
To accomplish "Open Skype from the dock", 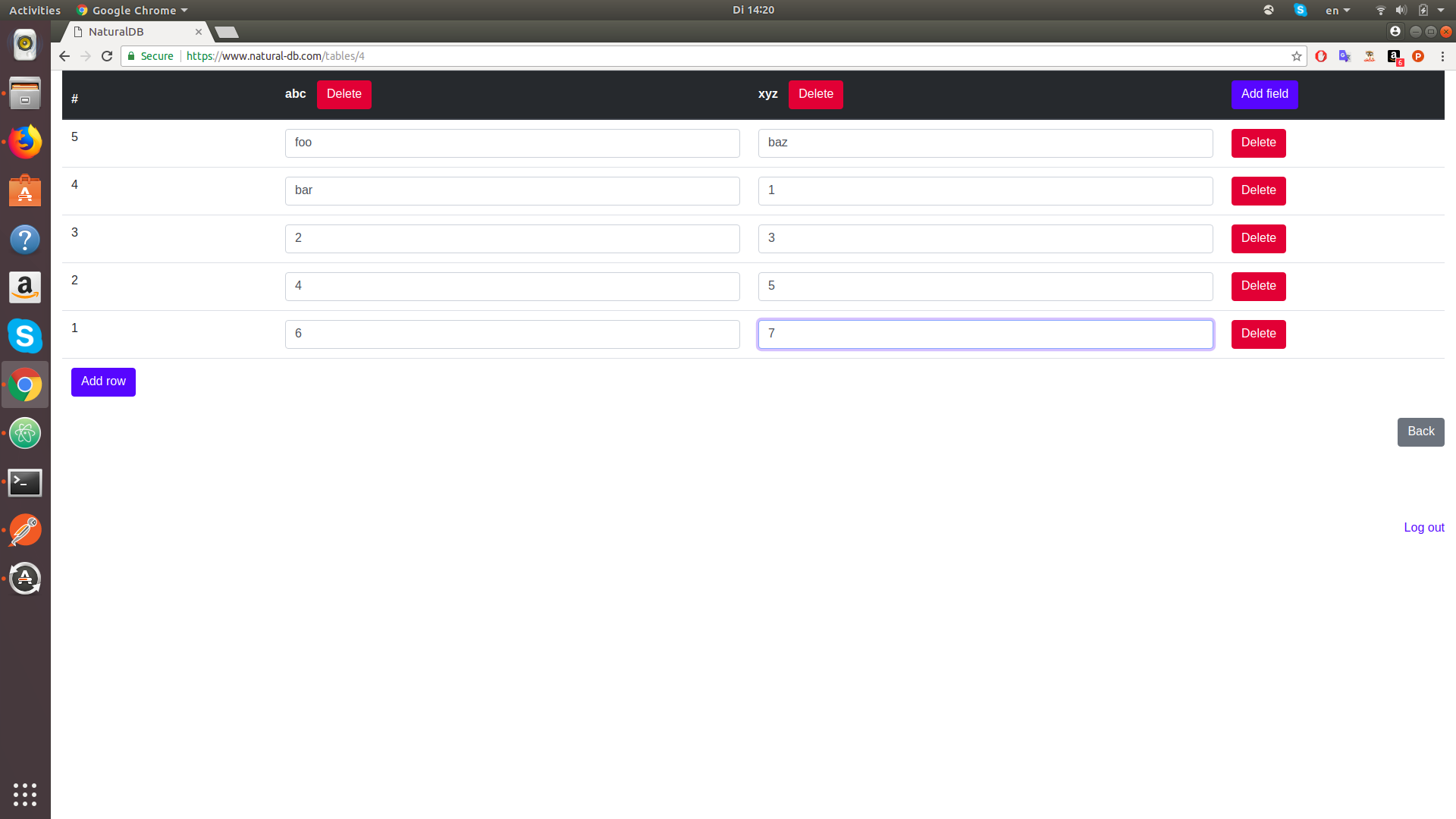I will tap(25, 336).
